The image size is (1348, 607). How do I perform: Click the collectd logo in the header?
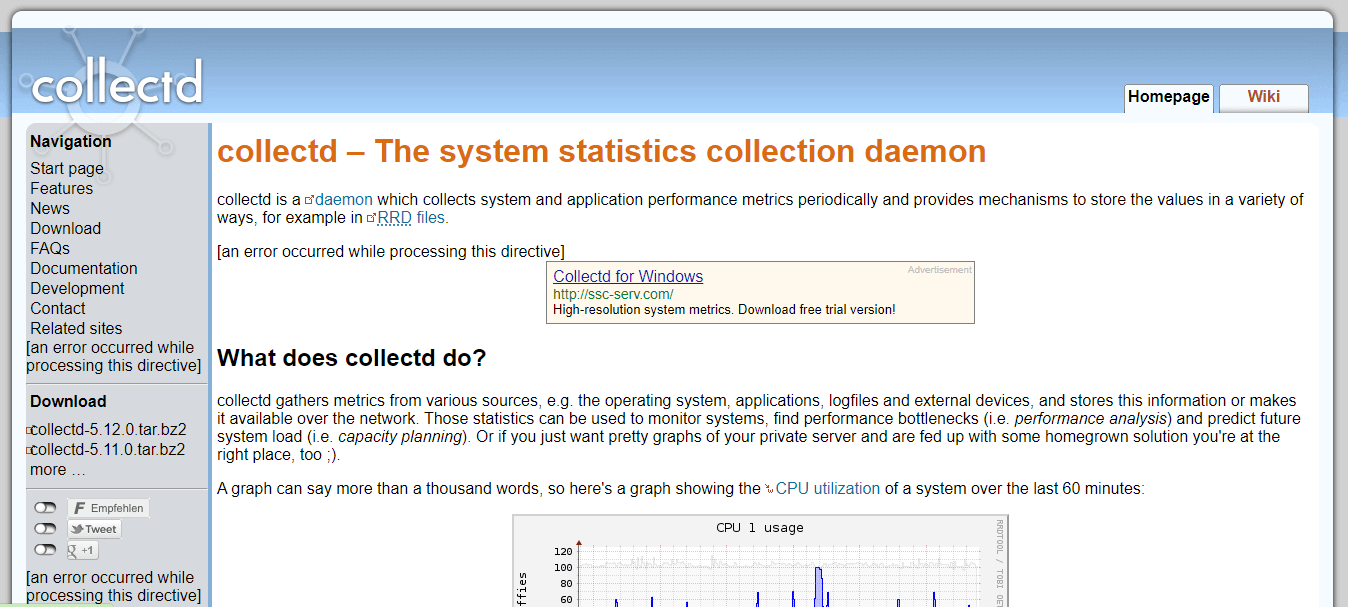click(117, 82)
